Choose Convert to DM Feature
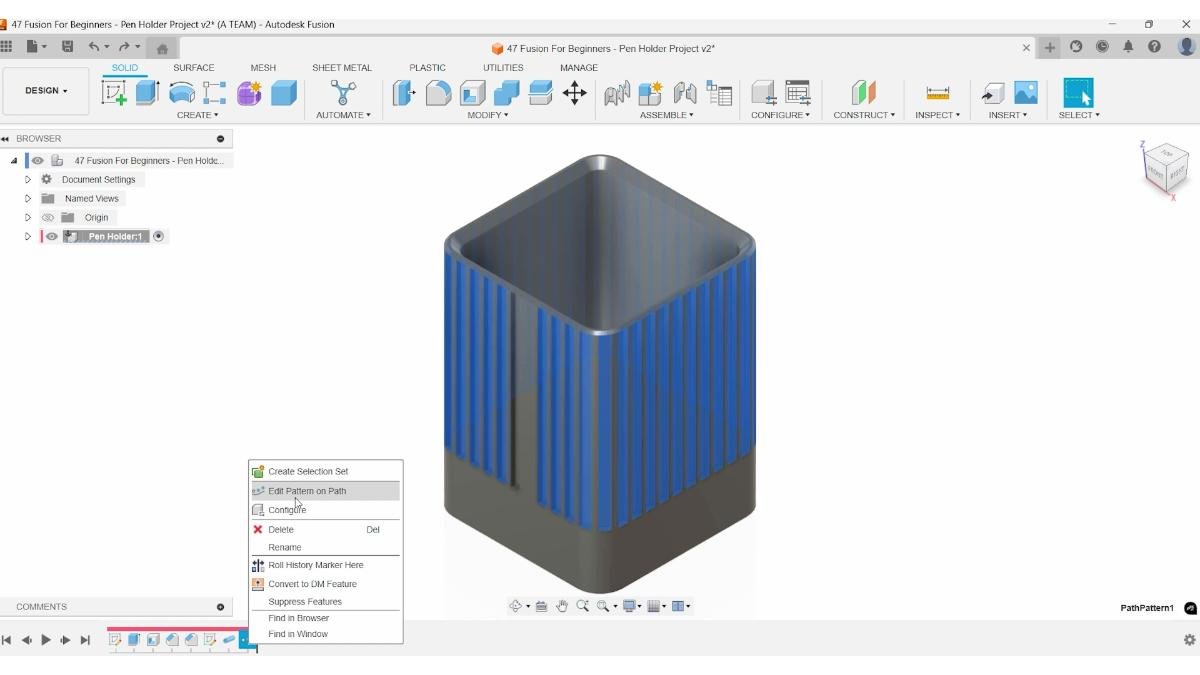 point(326,584)
